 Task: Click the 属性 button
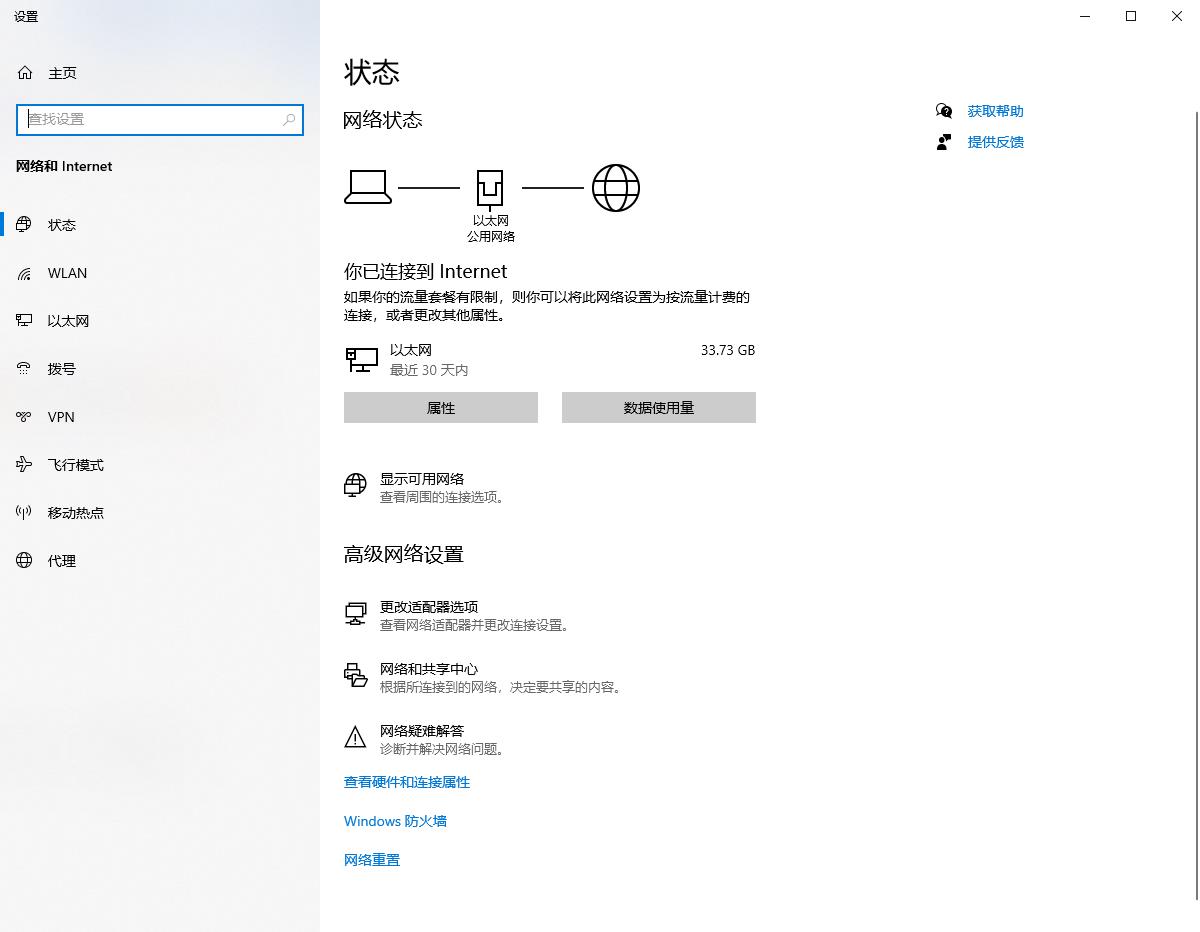[441, 408]
